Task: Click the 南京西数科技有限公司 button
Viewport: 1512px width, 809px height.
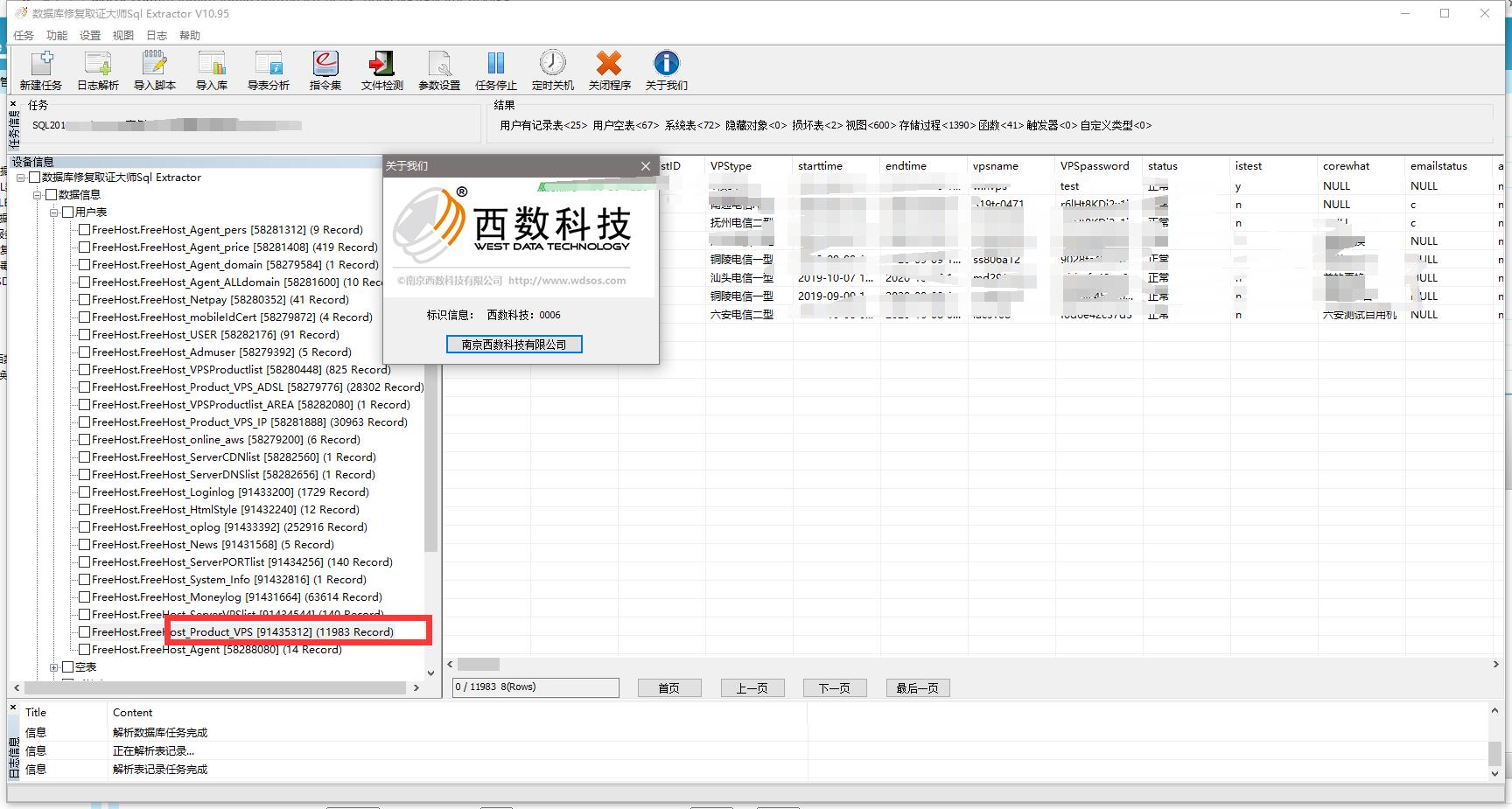Action: coord(514,345)
